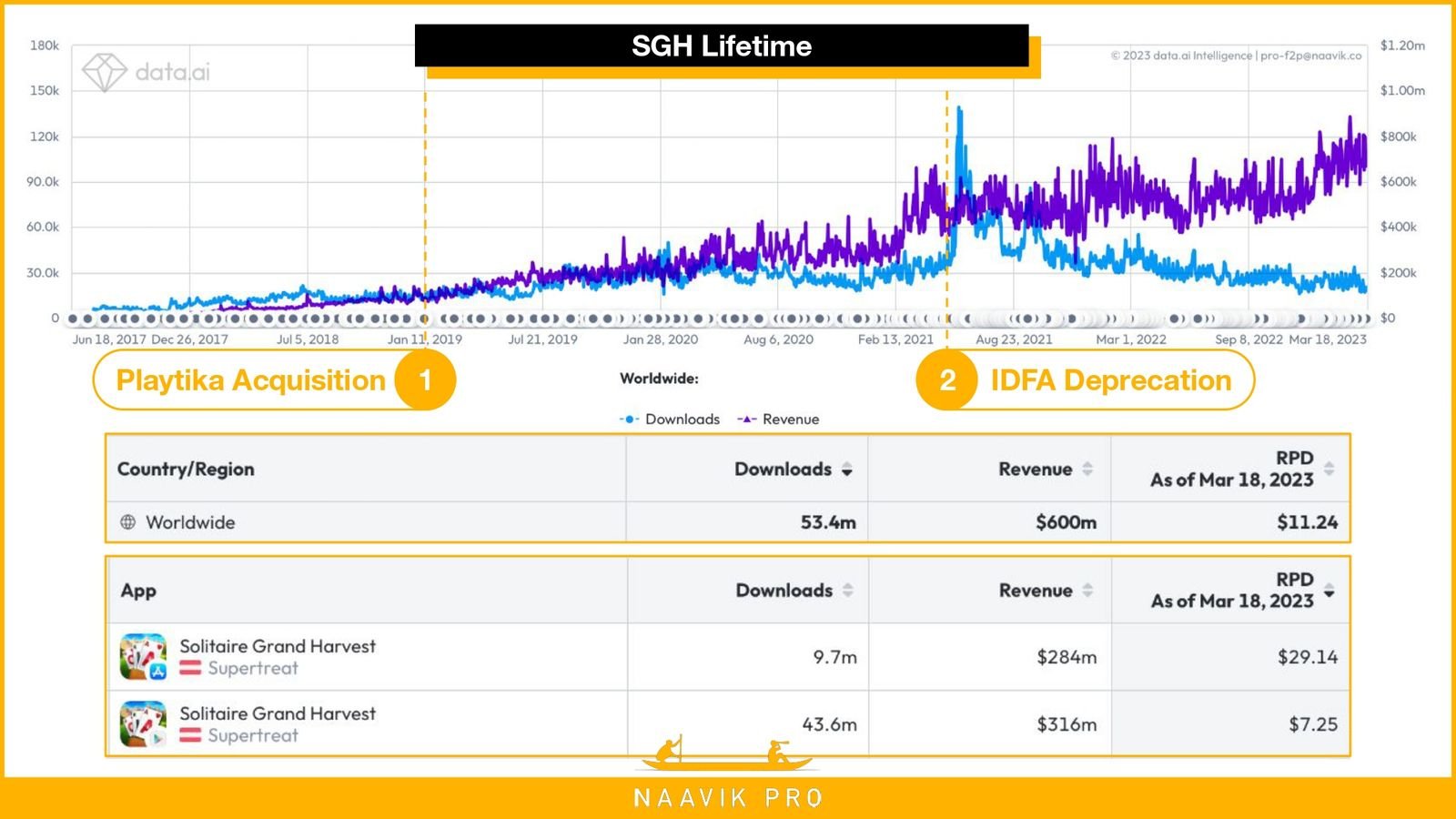
Task: Click Solitaire Grand Harvest link in $316m row
Action: (278, 713)
